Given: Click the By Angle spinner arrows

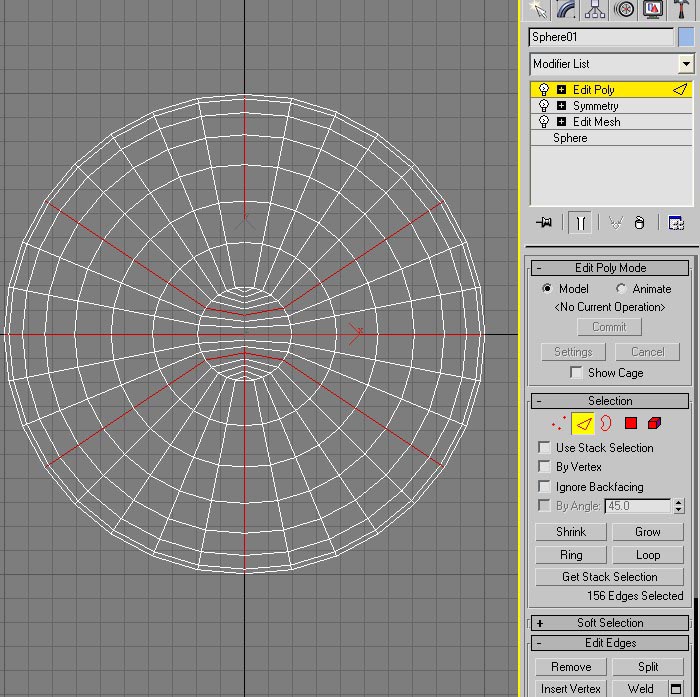Looking at the screenshot, I should point(679,506).
